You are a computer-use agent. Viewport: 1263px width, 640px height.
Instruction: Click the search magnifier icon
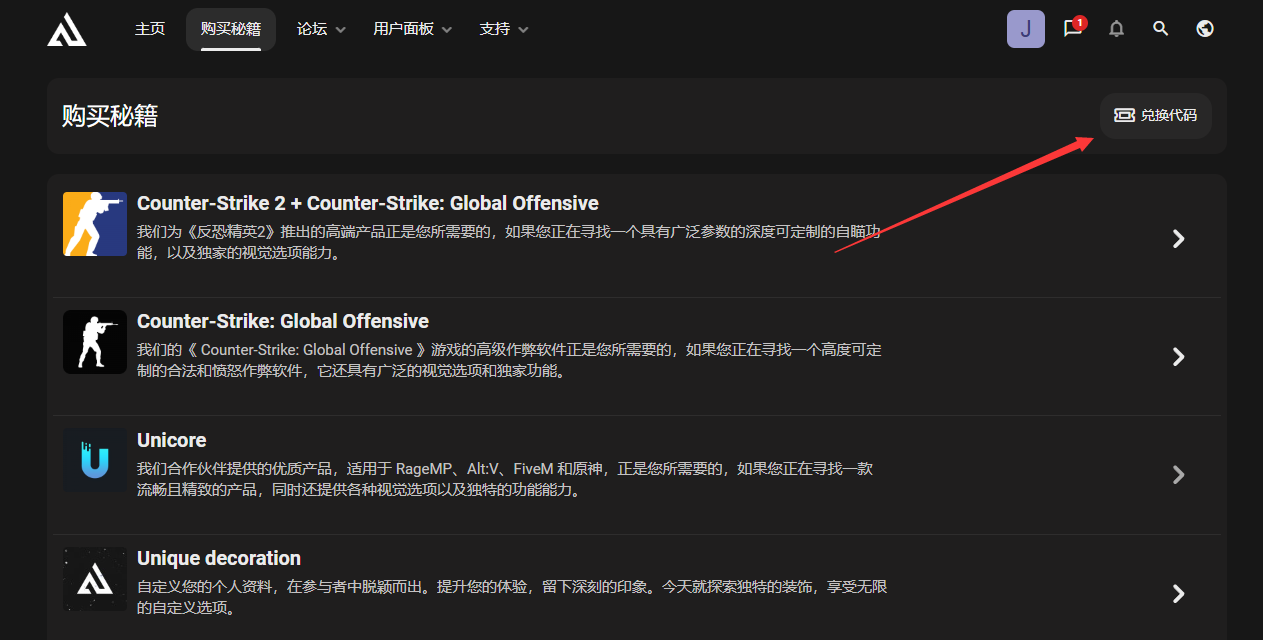point(1160,29)
